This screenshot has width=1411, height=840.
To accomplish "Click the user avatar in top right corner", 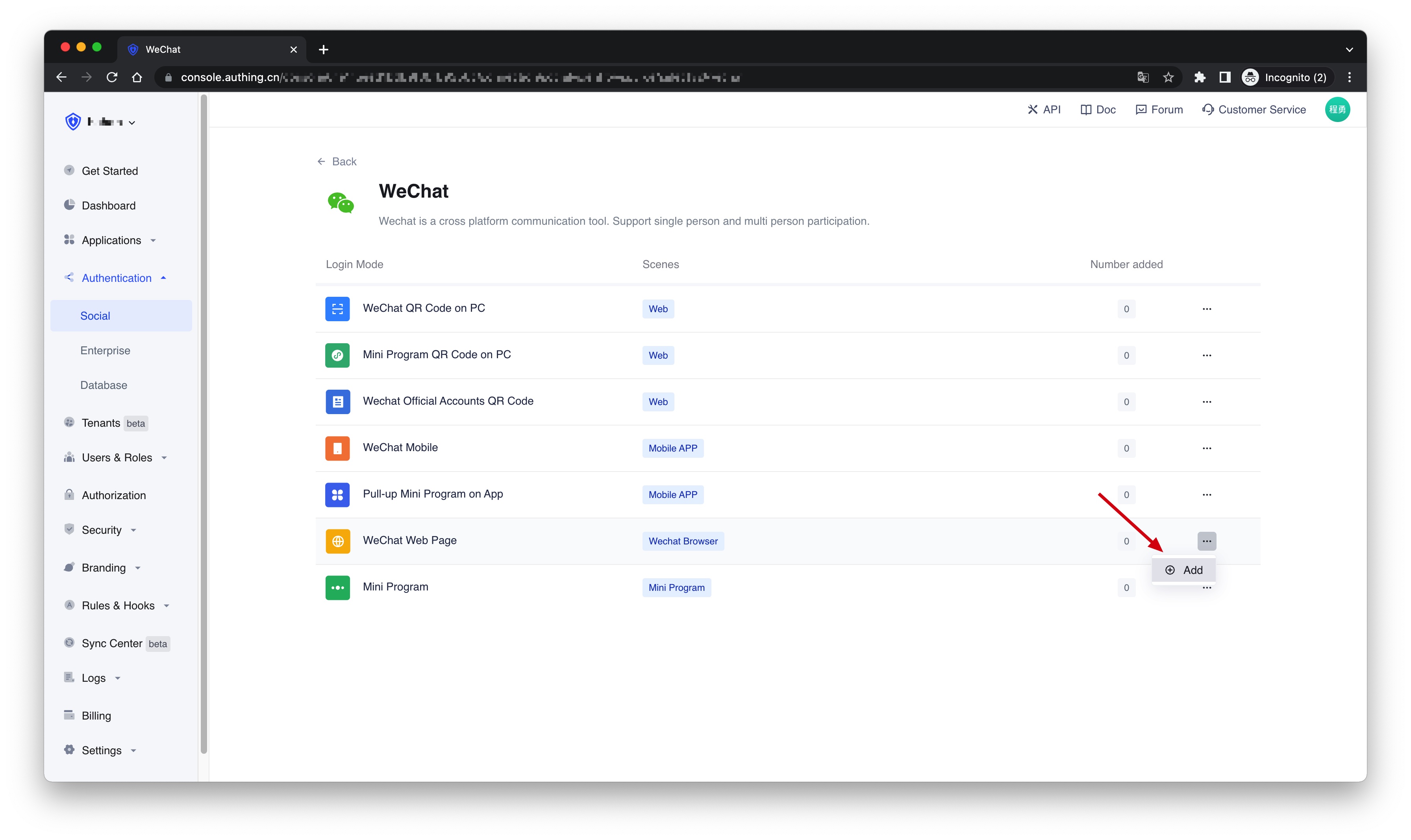I will click(x=1338, y=109).
